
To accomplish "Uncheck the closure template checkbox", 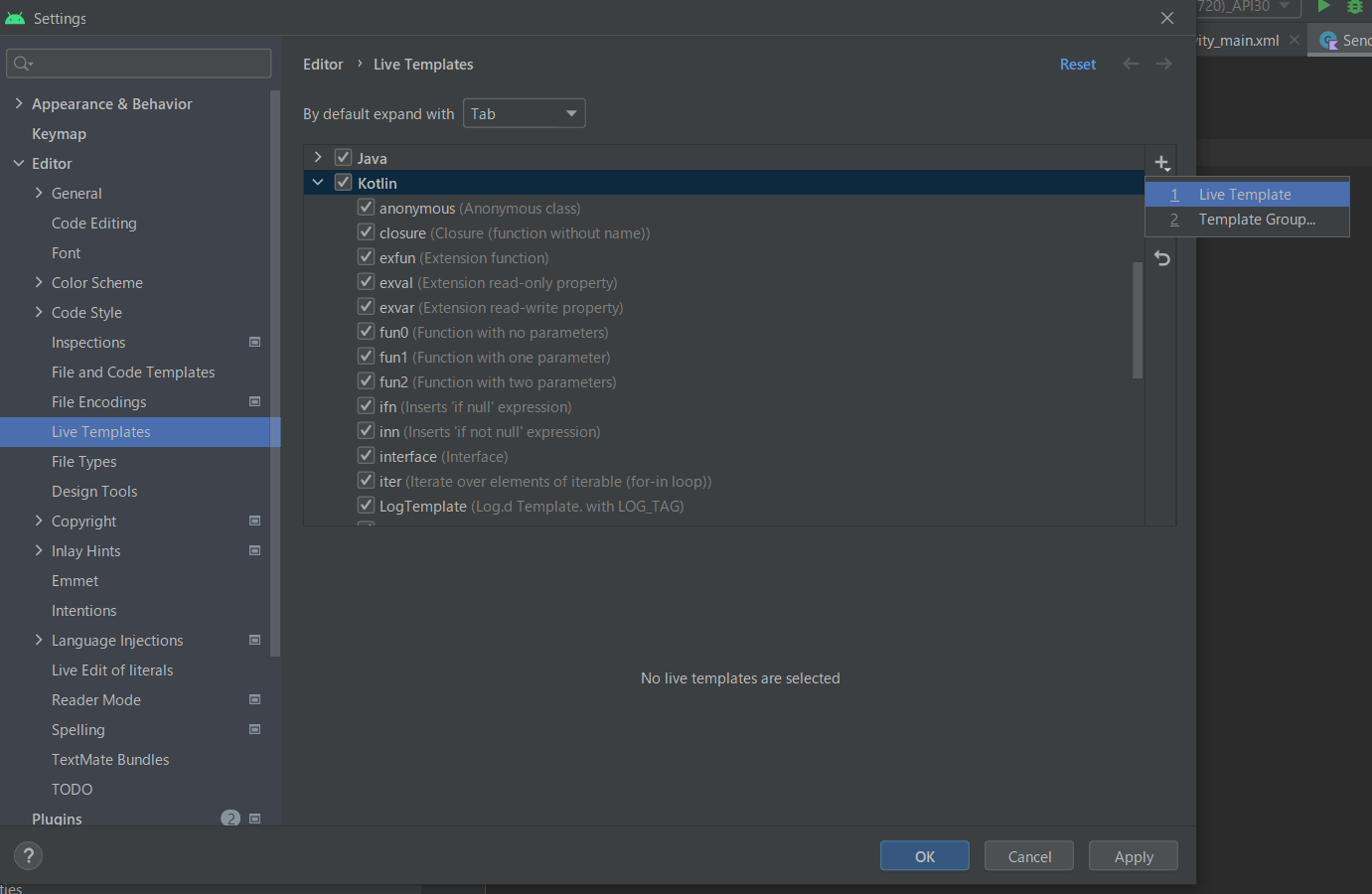I will click(366, 231).
